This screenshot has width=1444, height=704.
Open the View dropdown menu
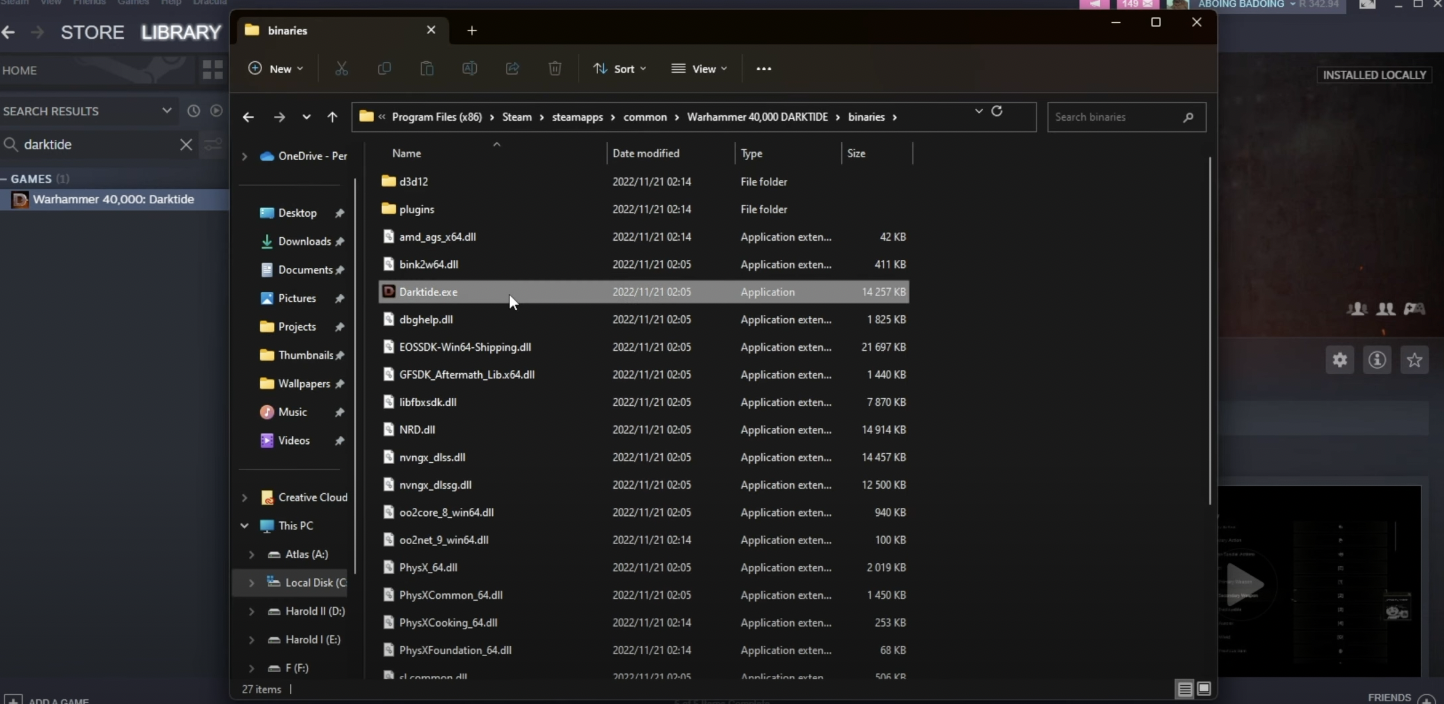pos(699,69)
